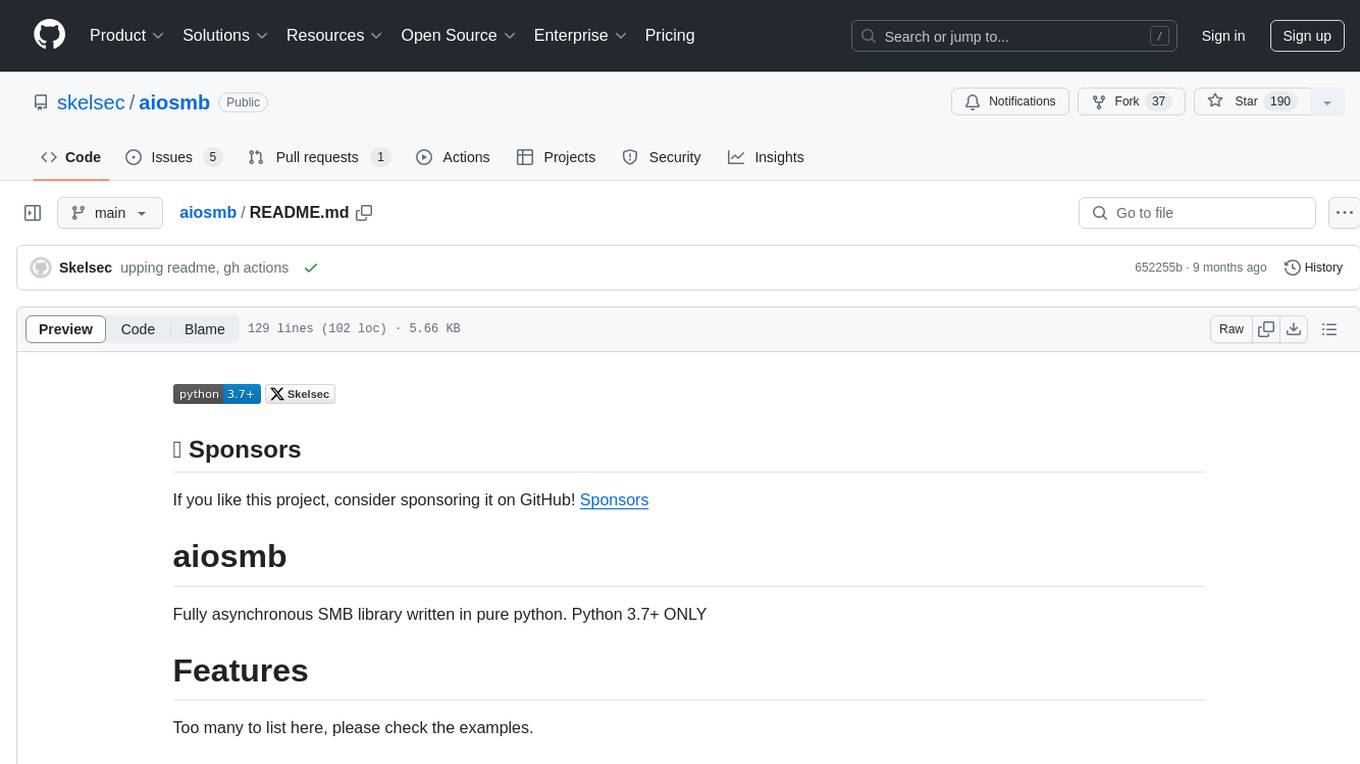Go to aiosmb root in breadcrumb

pyautogui.click(x=208, y=212)
